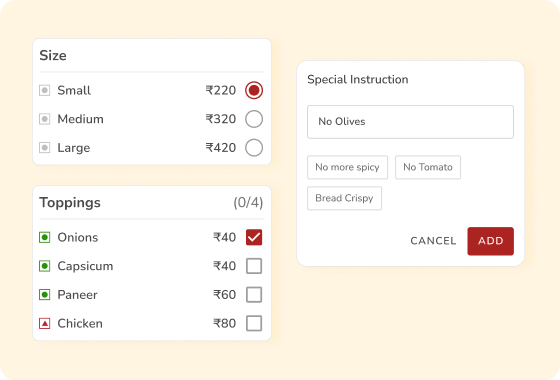560x380 pixels.
Task: Uncheck the Onions topping checkbox
Action: coord(254,237)
